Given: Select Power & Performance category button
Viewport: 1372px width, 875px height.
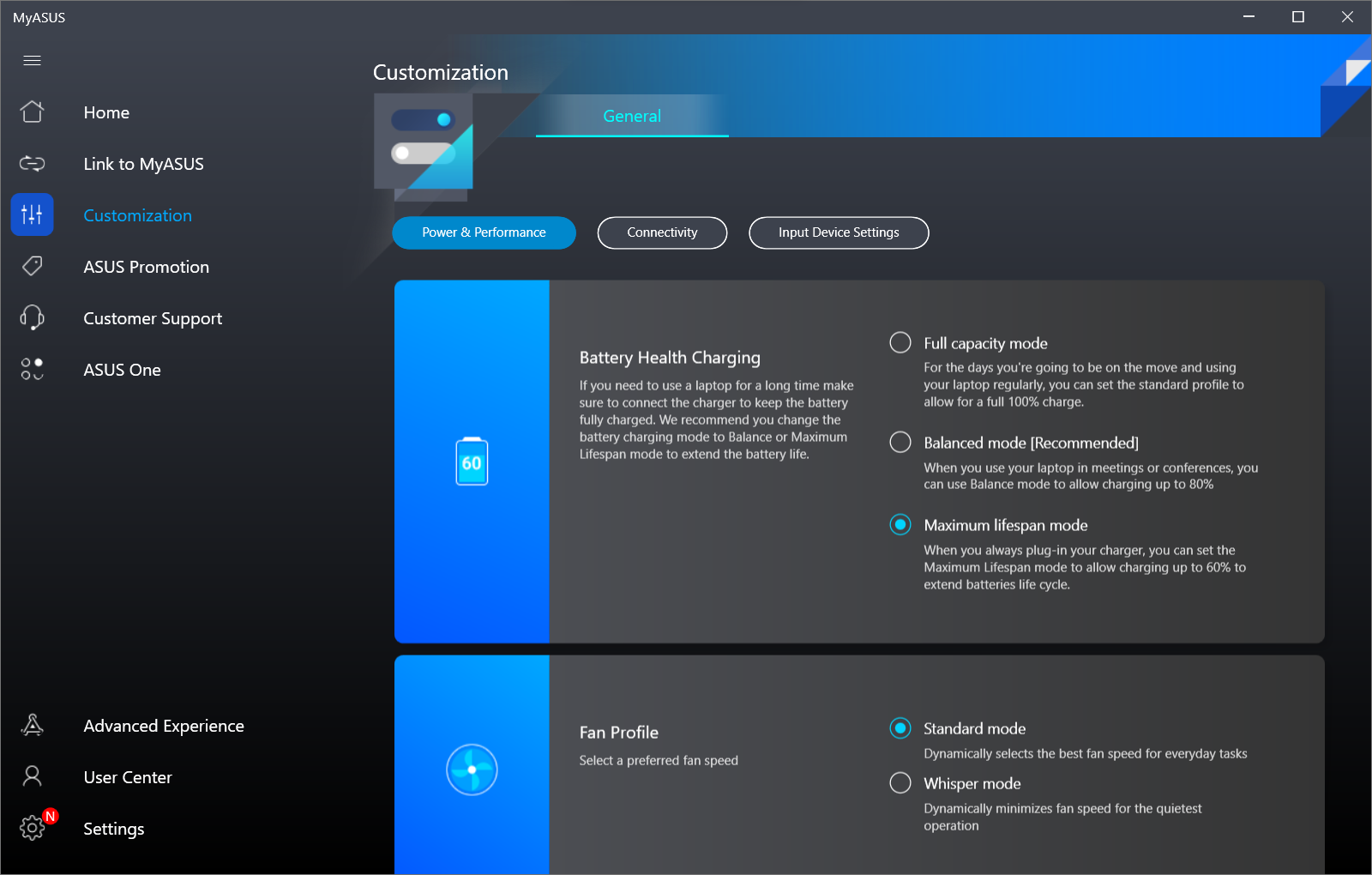Looking at the screenshot, I should point(484,232).
